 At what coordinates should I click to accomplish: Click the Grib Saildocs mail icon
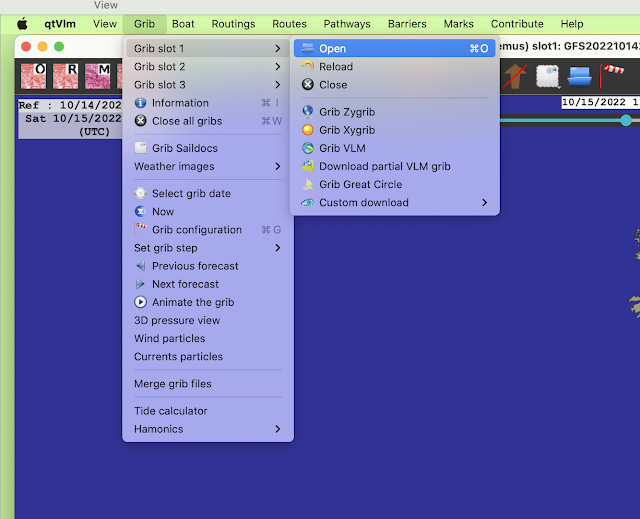(140, 148)
